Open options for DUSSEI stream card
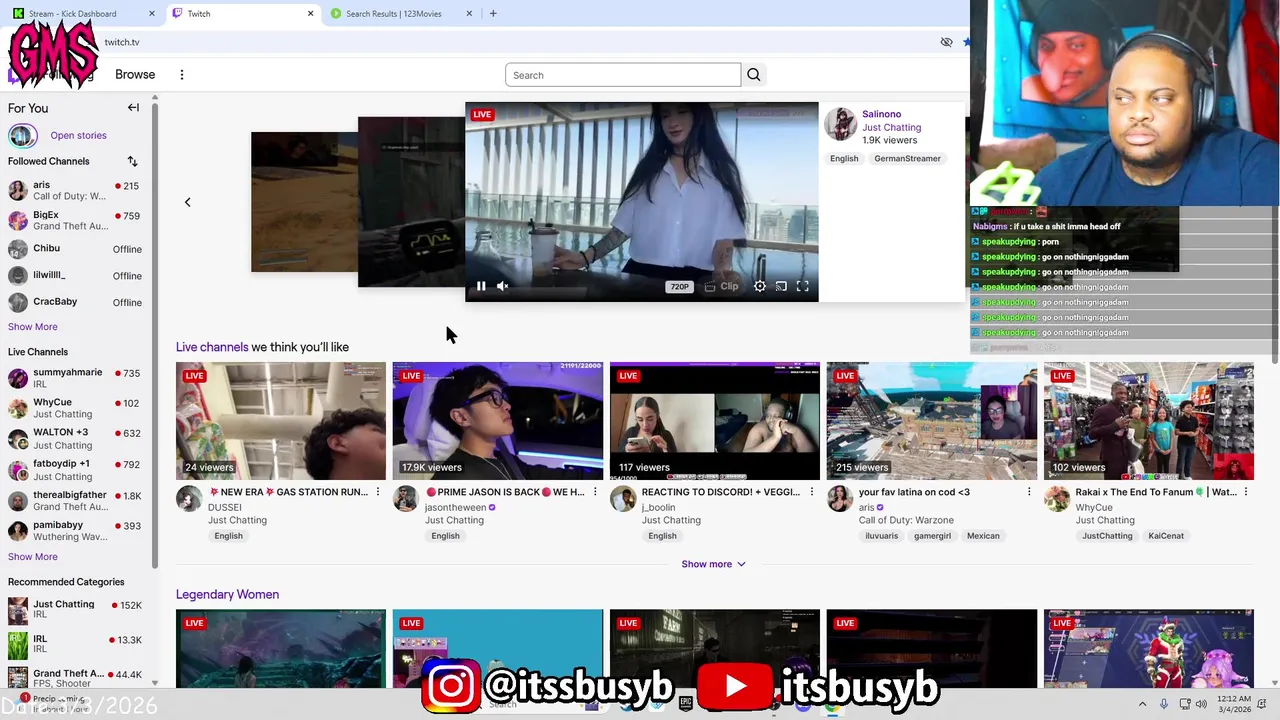This screenshot has width=1280, height=720. (378, 492)
